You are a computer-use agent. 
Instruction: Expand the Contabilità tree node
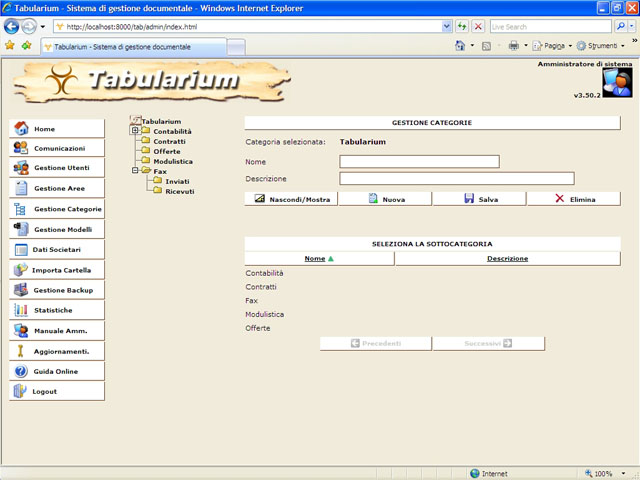[135, 130]
